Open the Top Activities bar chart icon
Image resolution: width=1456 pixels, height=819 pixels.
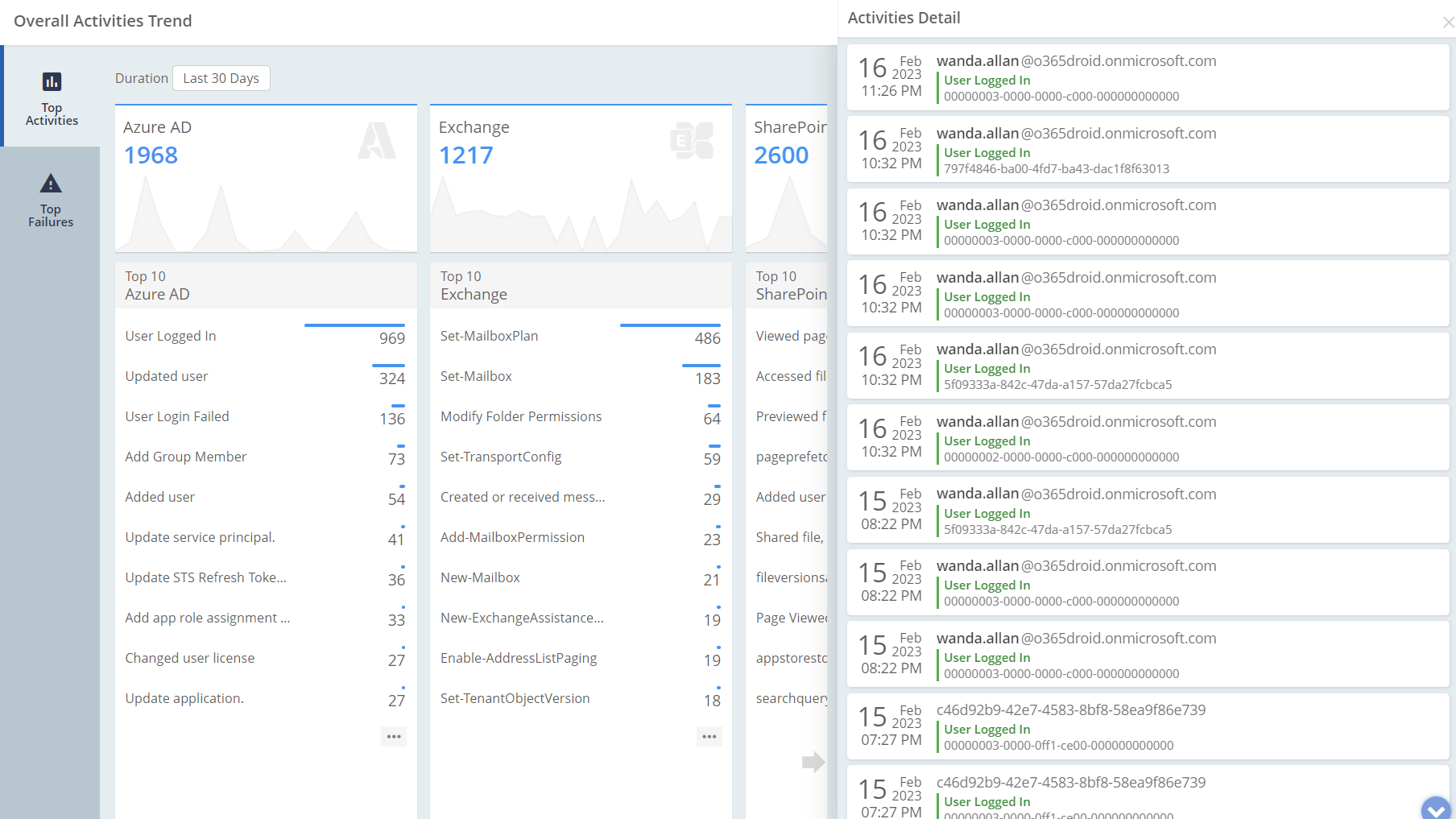coord(52,81)
